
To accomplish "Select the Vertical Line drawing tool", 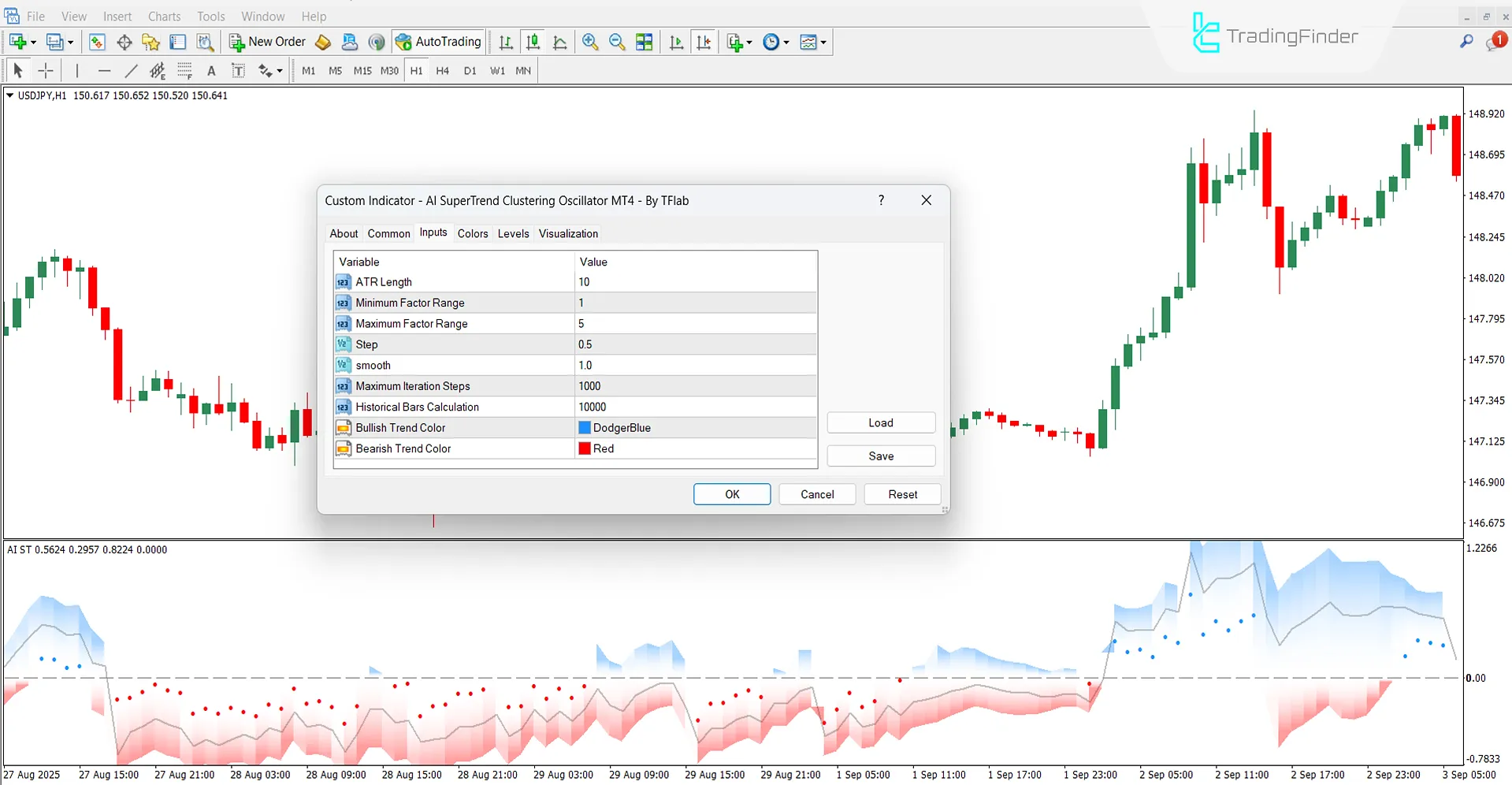I will (x=77, y=70).
